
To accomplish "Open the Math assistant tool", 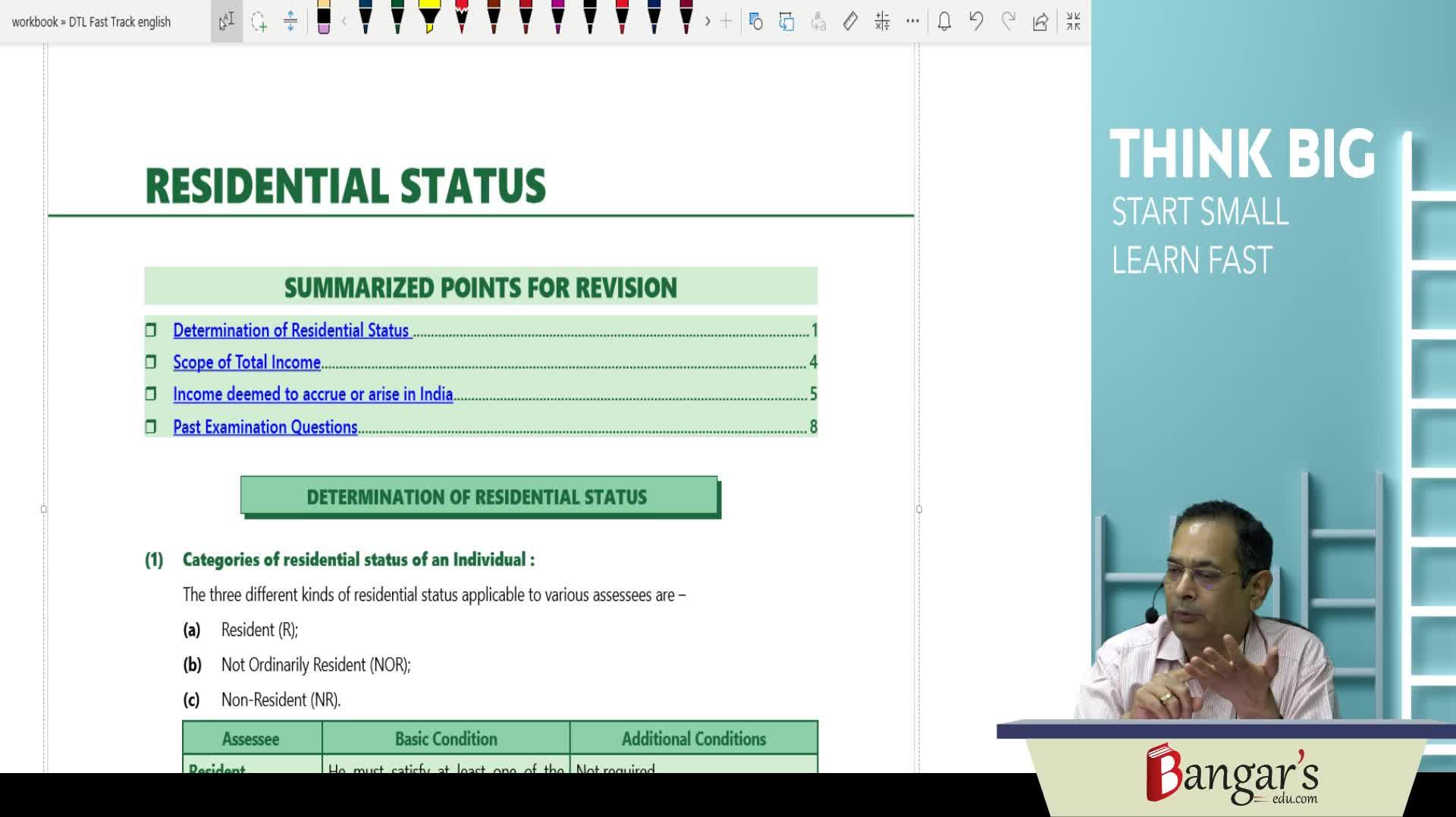I will click(x=882, y=21).
